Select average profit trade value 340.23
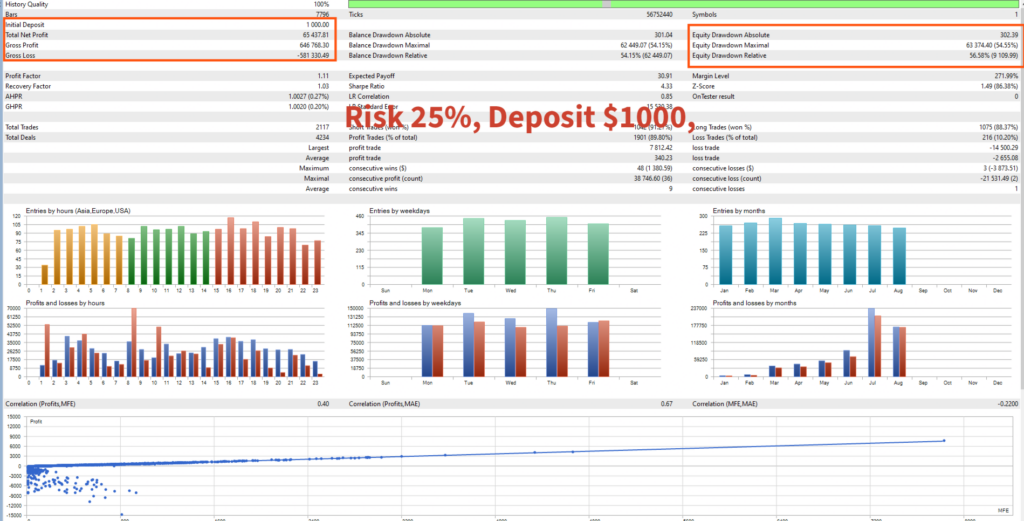 tap(664, 159)
